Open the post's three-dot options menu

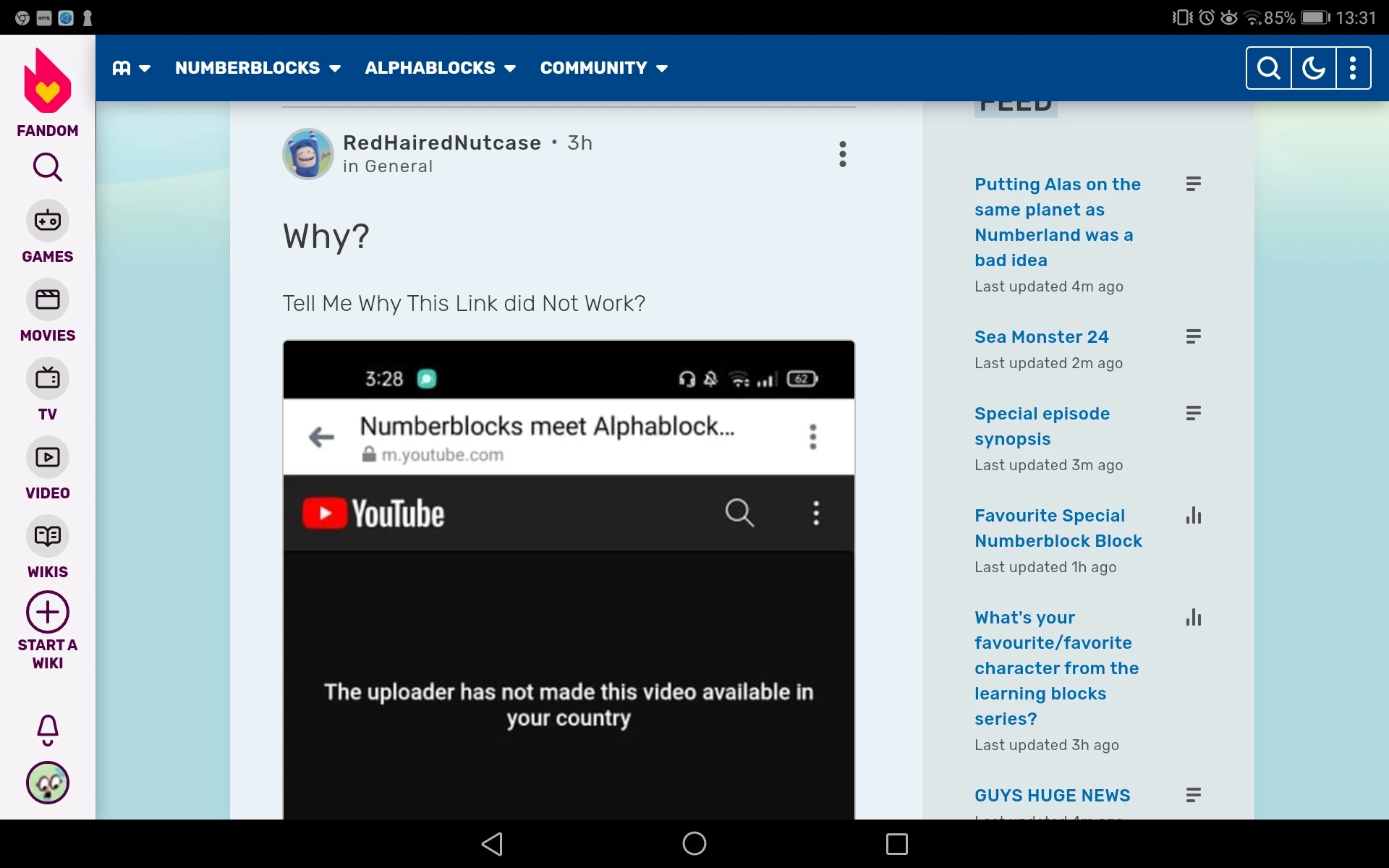(x=842, y=154)
